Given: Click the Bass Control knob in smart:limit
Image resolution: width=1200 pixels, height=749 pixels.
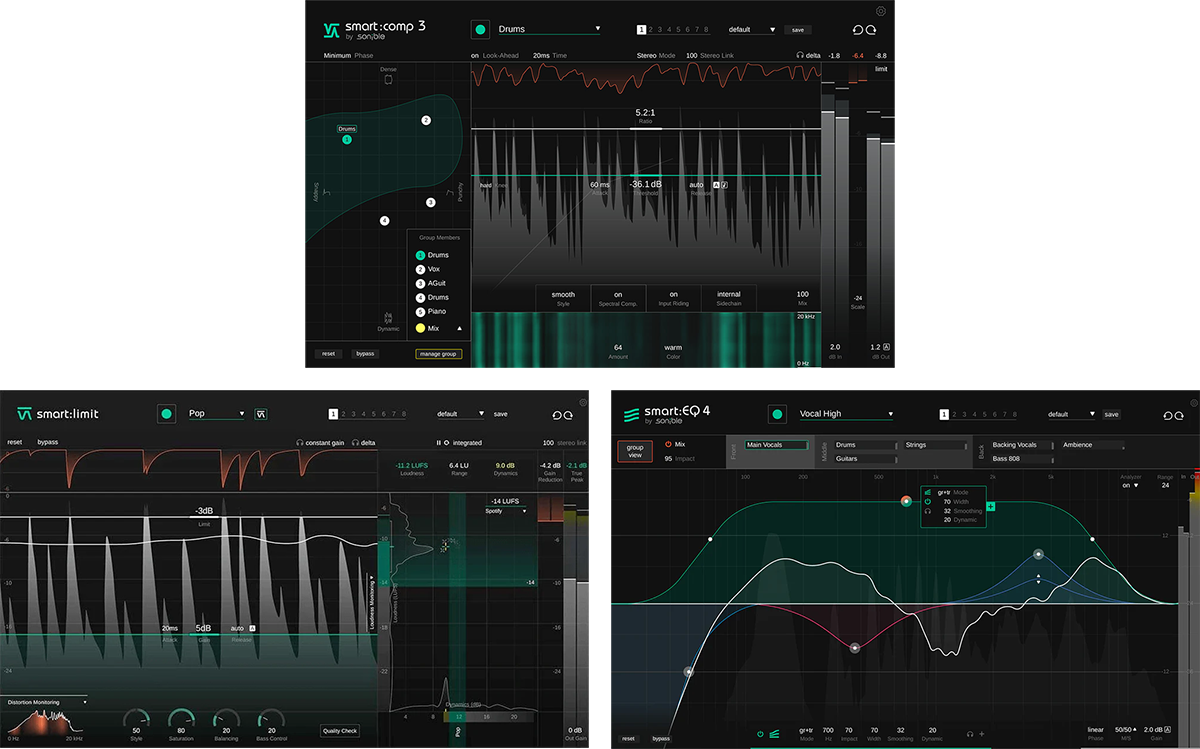Looking at the screenshot, I should (271, 719).
